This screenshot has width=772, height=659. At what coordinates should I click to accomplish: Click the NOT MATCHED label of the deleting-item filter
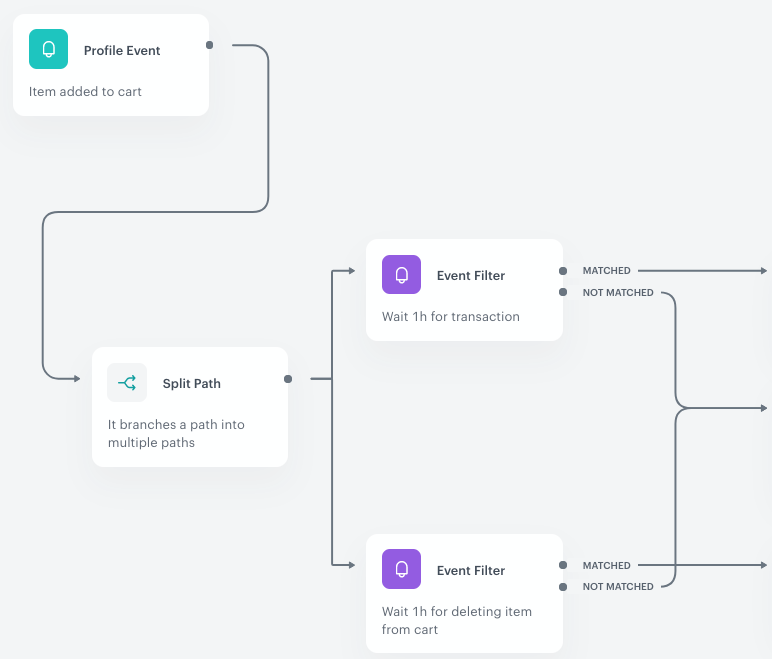coord(618,587)
